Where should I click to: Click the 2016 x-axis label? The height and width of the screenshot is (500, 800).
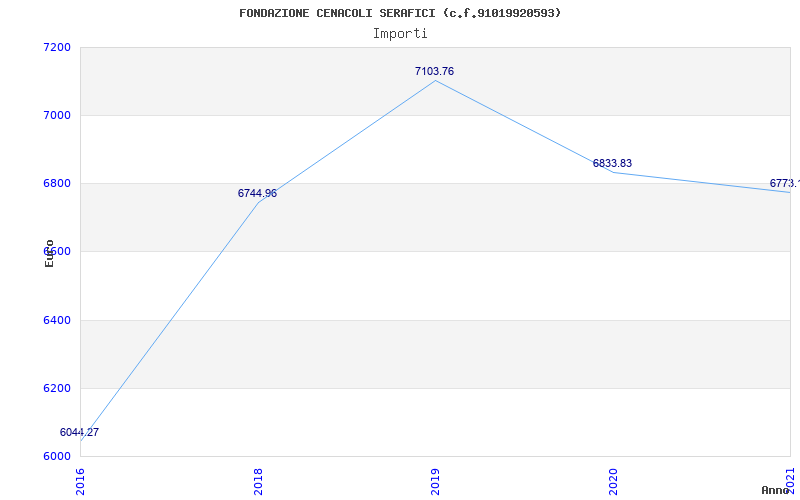81,481
